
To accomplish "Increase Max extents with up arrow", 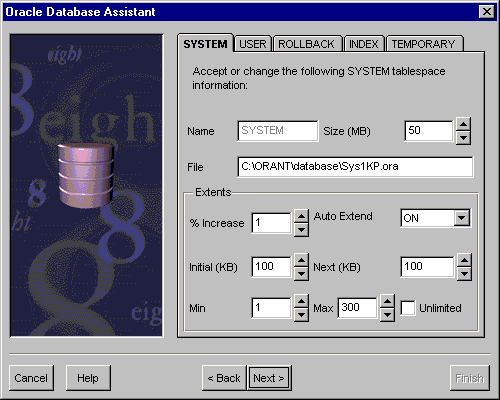I will coord(387,301).
